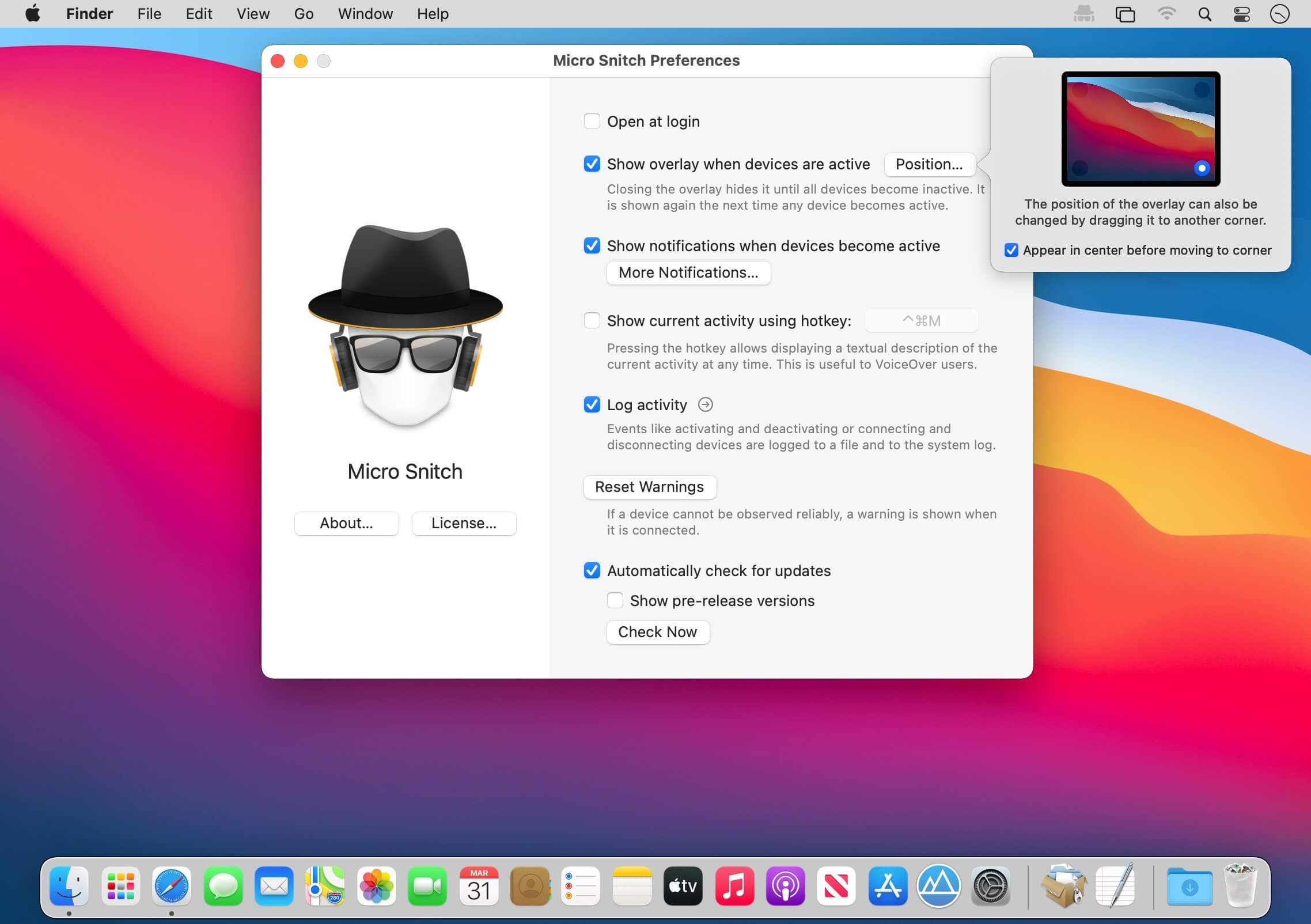Image resolution: width=1311 pixels, height=924 pixels.
Task: Open the log activity arrow icon
Action: (x=705, y=405)
